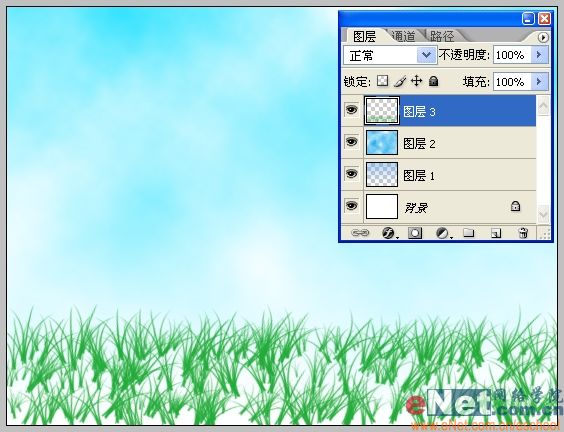This screenshot has height=432, width=564.
Task: Hide 图层 2 via eye icon
Action: tap(351, 141)
